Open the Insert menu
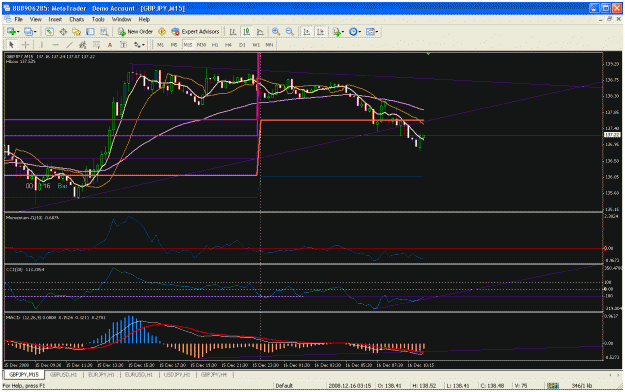The image size is (625, 392). pos(55,19)
